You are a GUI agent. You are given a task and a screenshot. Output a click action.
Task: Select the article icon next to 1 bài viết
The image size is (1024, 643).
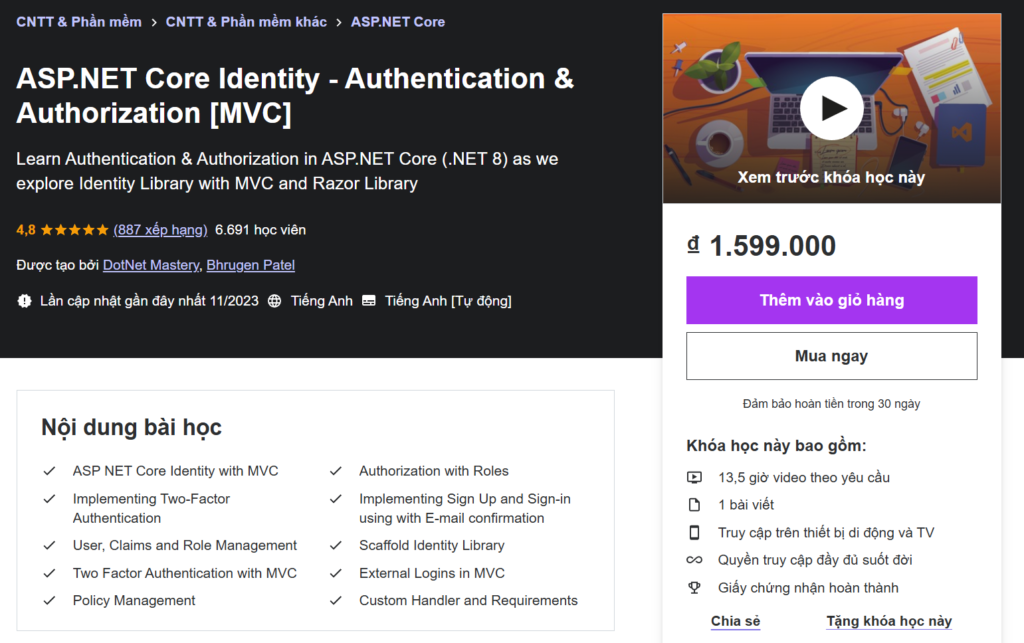point(695,505)
